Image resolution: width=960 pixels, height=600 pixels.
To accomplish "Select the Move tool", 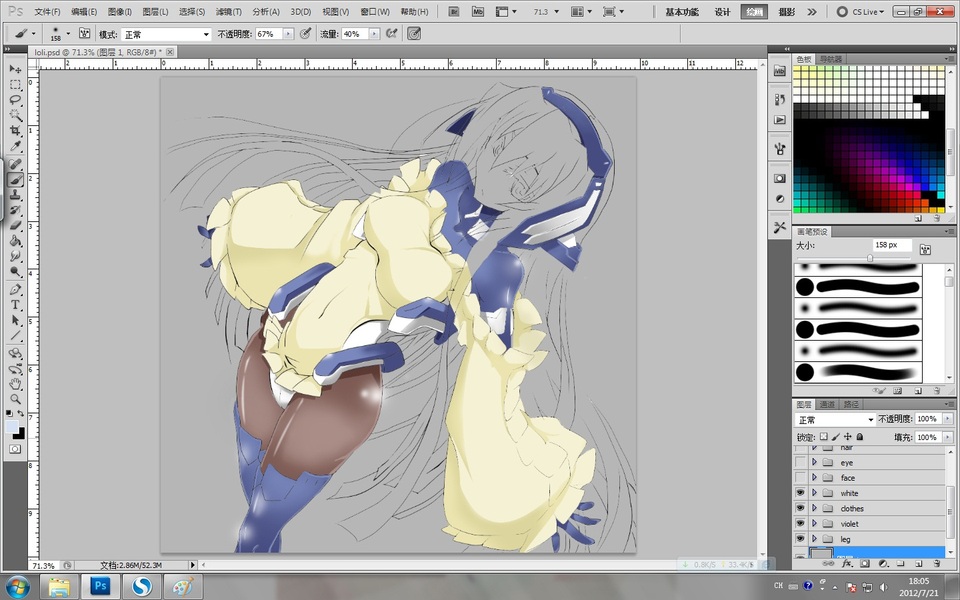I will (x=15, y=69).
